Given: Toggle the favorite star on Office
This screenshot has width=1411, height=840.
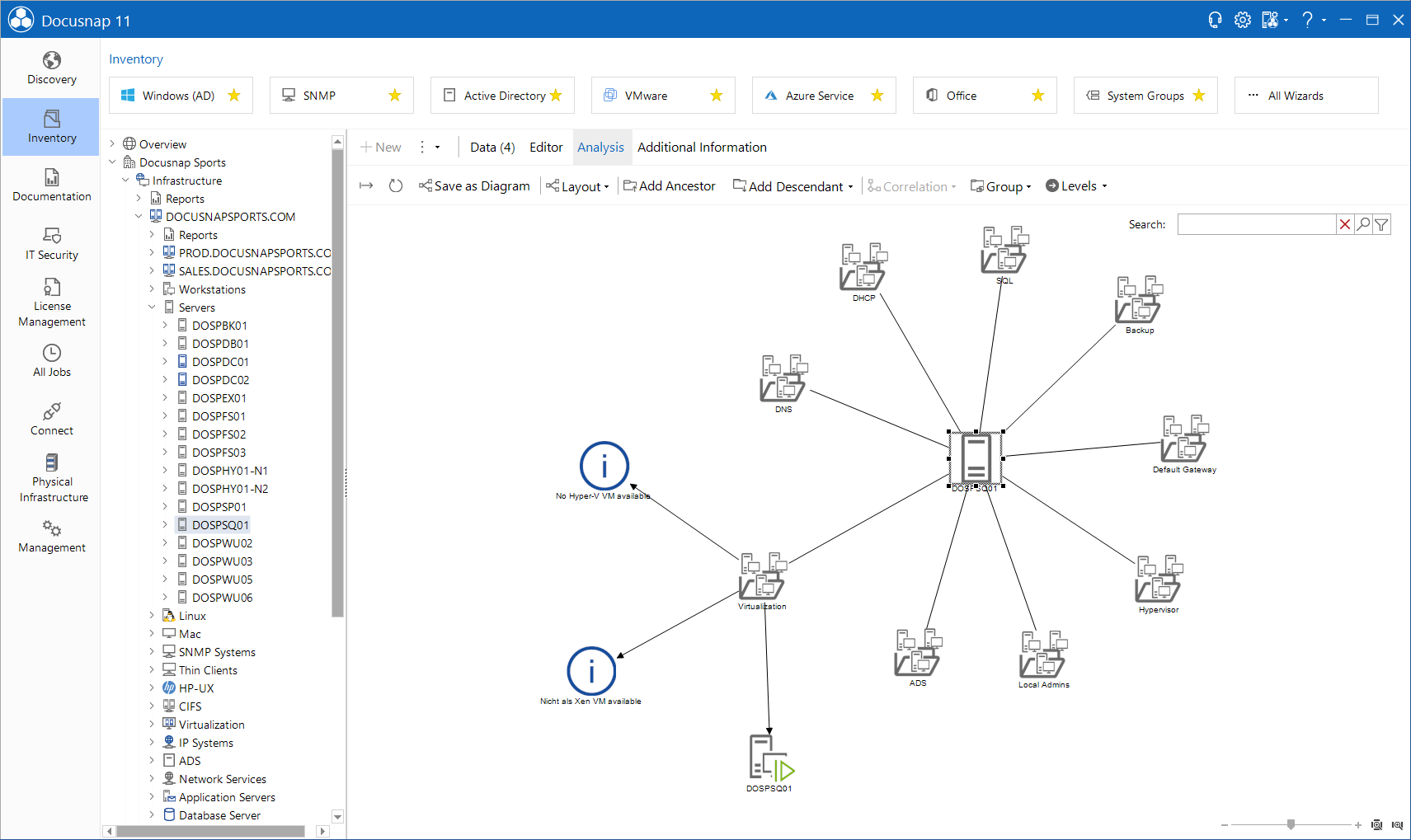Looking at the screenshot, I should [1038, 96].
